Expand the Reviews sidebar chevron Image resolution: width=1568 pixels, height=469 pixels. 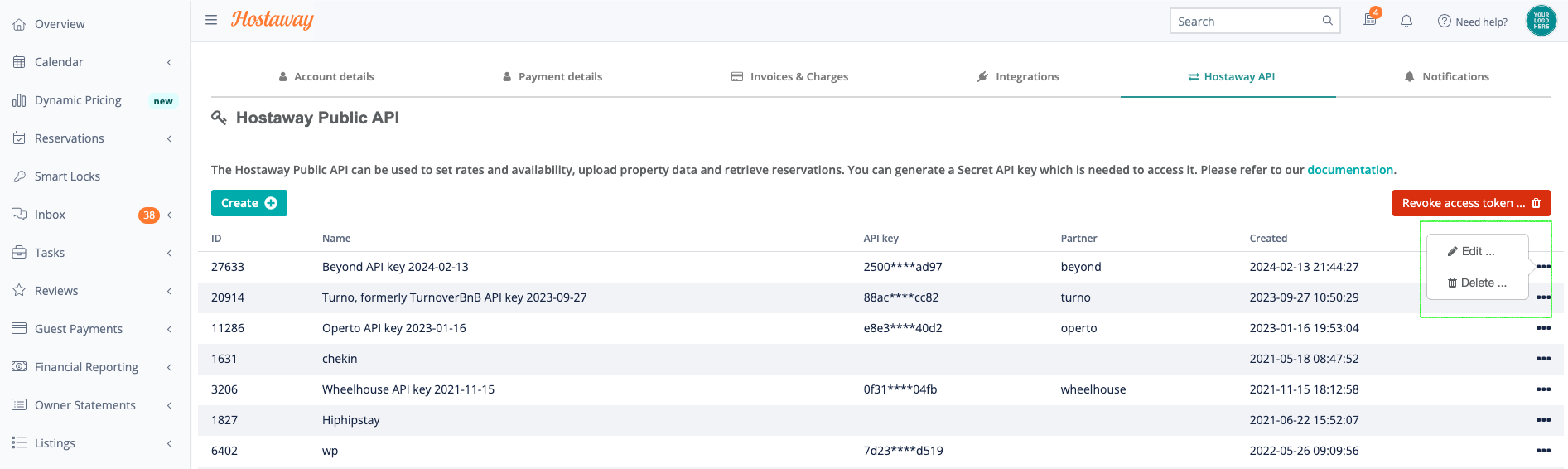(x=169, y=291)
